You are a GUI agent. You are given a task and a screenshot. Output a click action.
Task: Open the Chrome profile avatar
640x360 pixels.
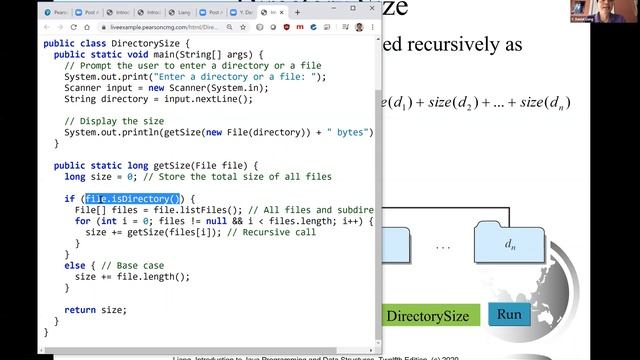(x=359, y=27)
